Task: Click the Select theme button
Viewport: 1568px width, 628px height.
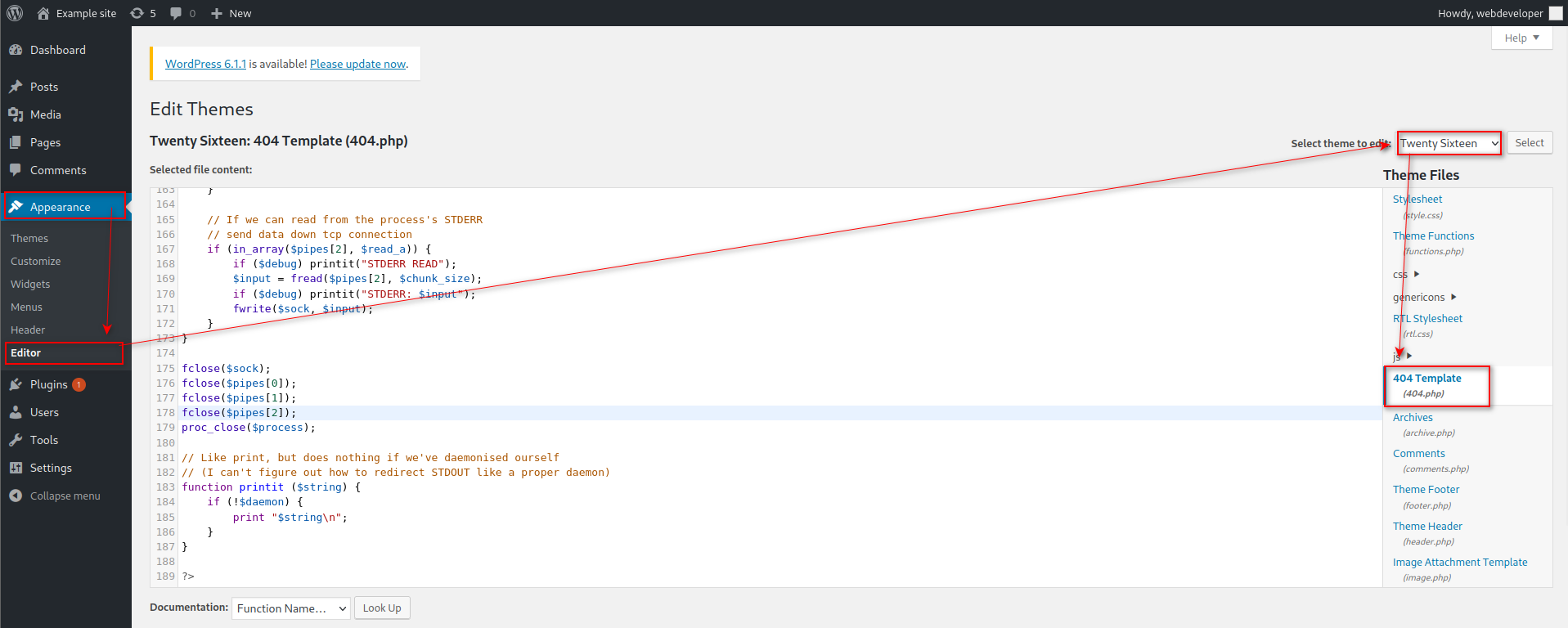Action: [1530, 143]
